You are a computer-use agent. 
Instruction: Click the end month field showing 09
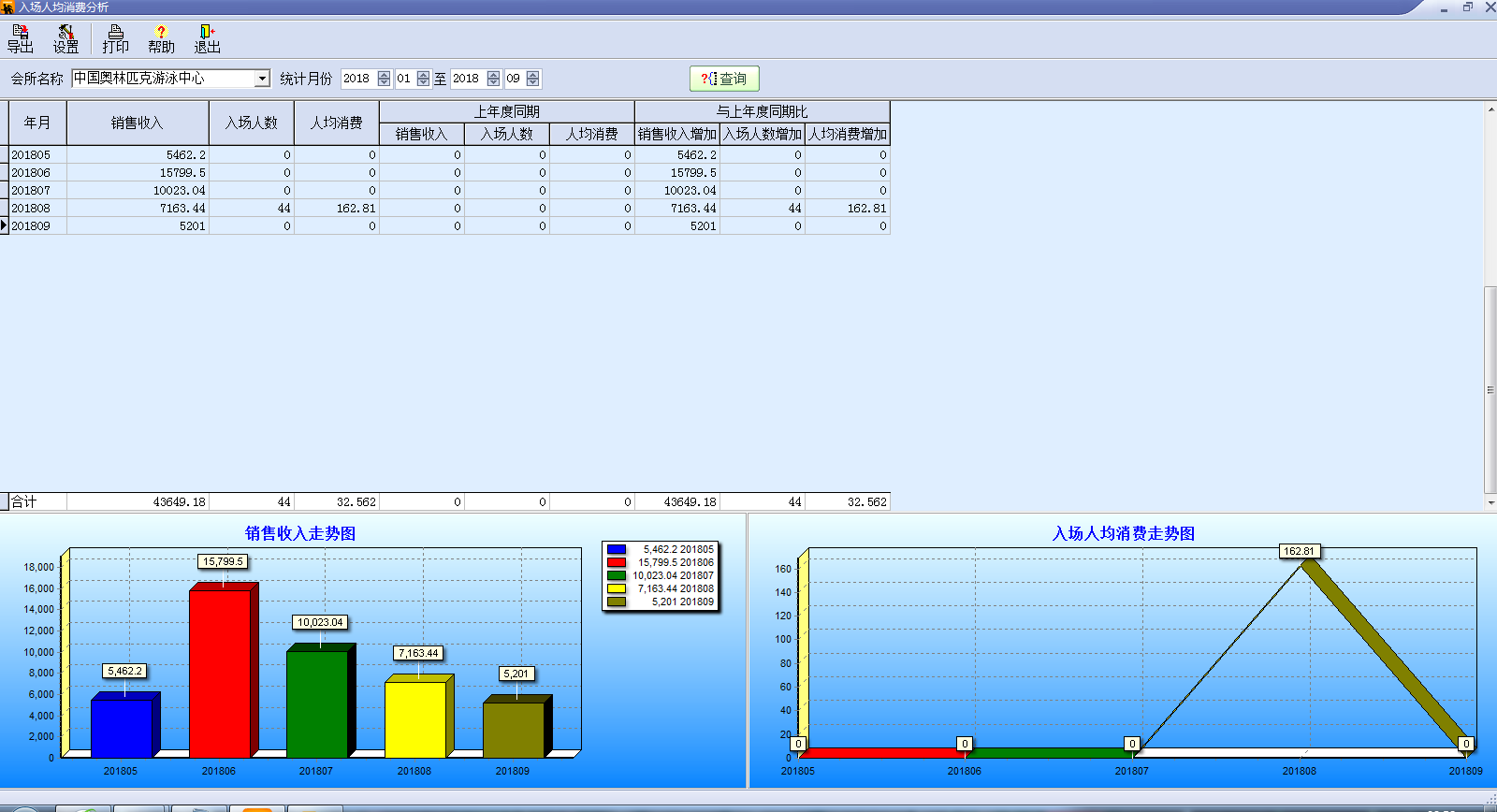pos(515,79)
